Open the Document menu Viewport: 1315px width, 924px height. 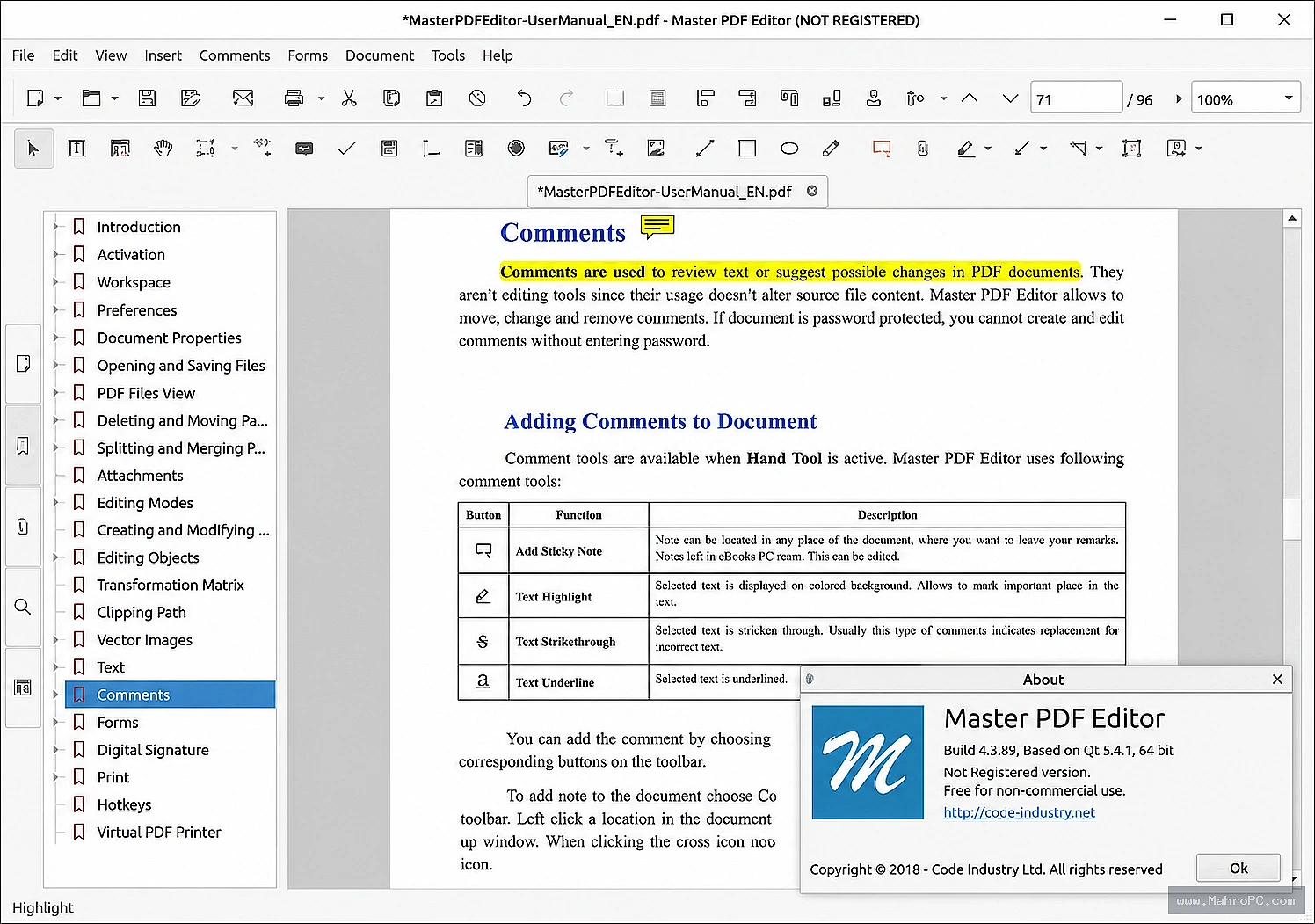click(380, 55)
